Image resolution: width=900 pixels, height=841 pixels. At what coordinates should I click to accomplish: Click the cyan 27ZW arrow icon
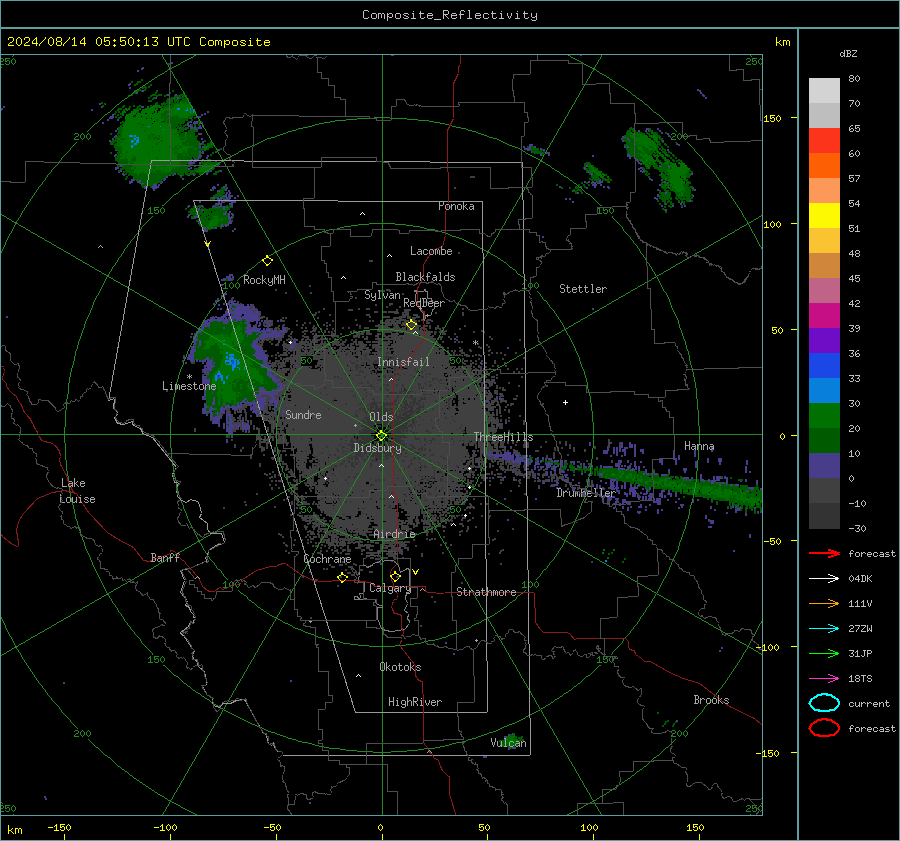point(824,629)
